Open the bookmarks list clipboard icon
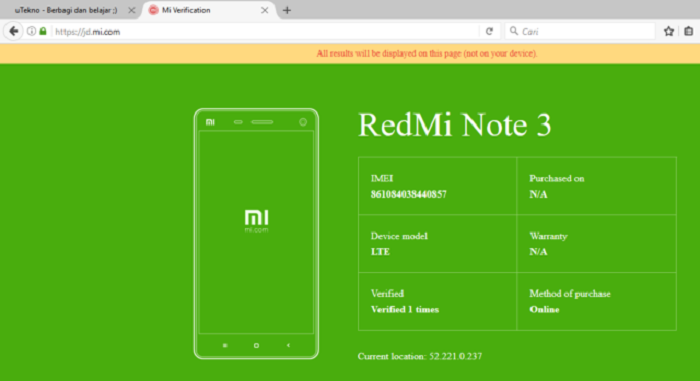This screenshot has height=381, width=700. click(689, 31)
